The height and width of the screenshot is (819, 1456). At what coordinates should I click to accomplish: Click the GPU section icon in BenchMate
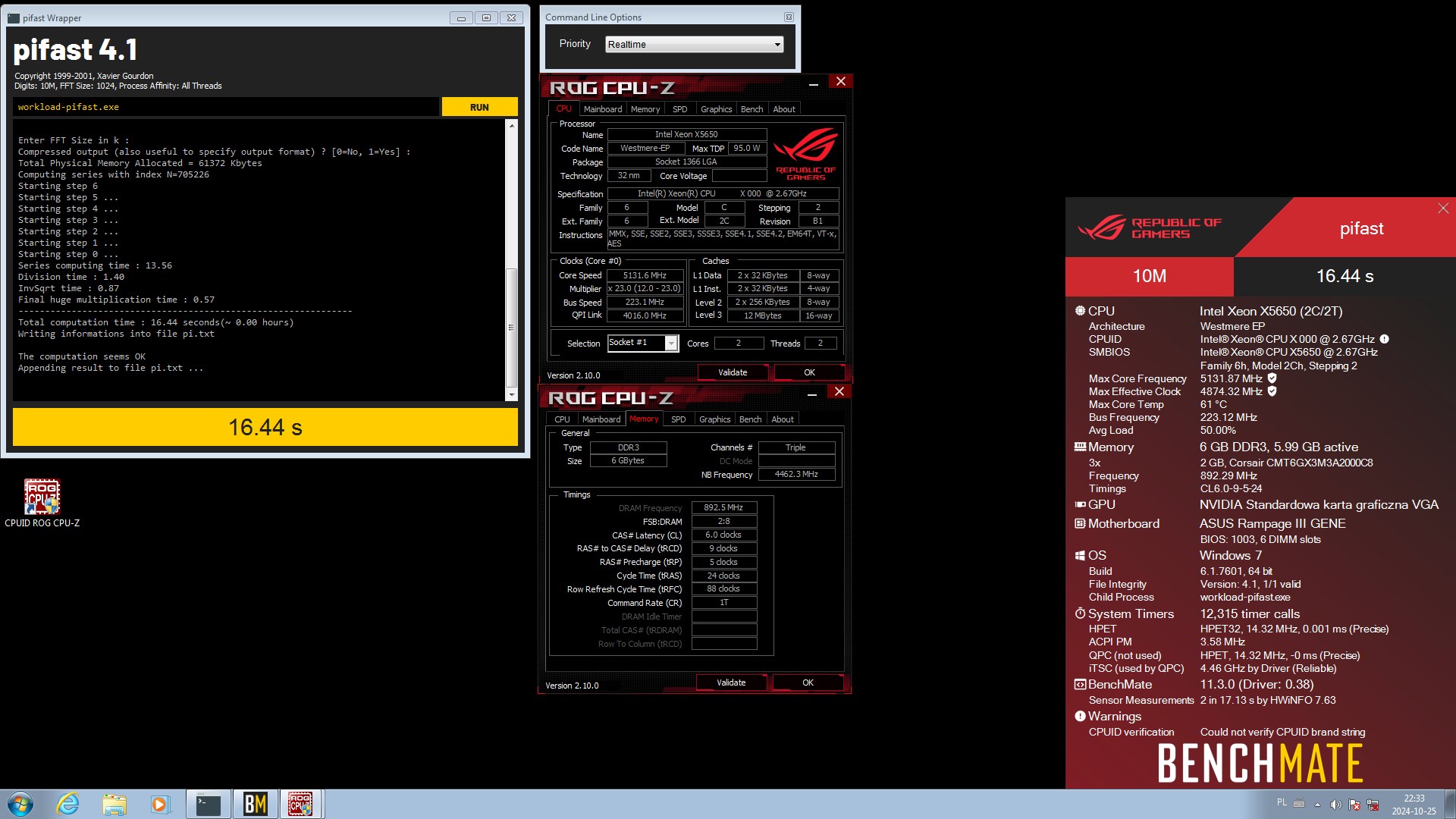(x=1080, y=504)
